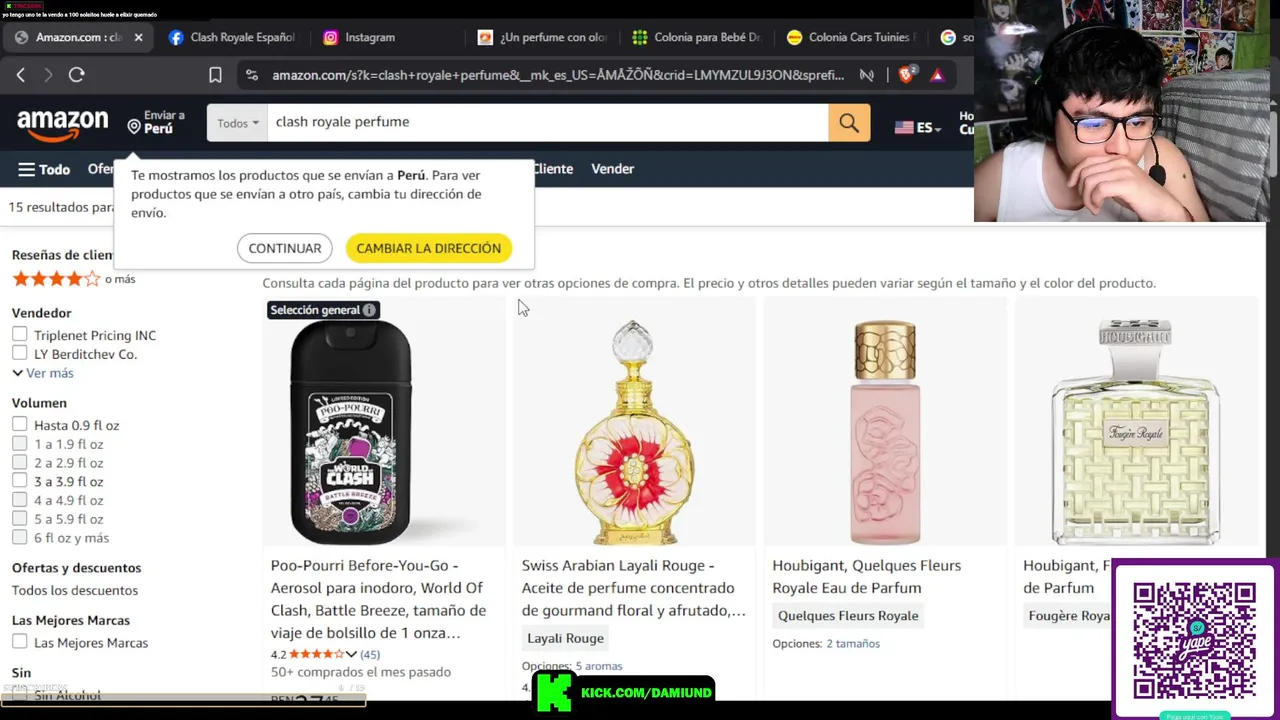Click the info icon beside Selección general
Screen dimensions: 1280x720
coord(369,310)
